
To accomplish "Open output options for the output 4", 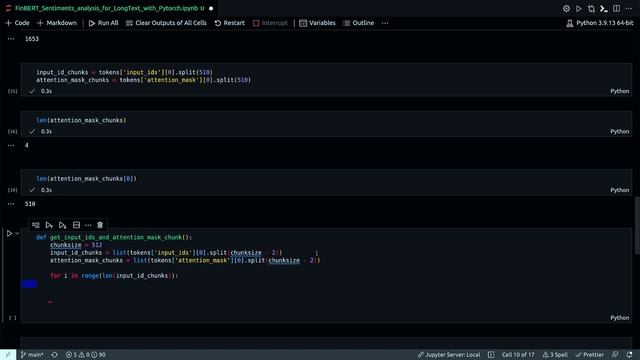I will (11, 145).
